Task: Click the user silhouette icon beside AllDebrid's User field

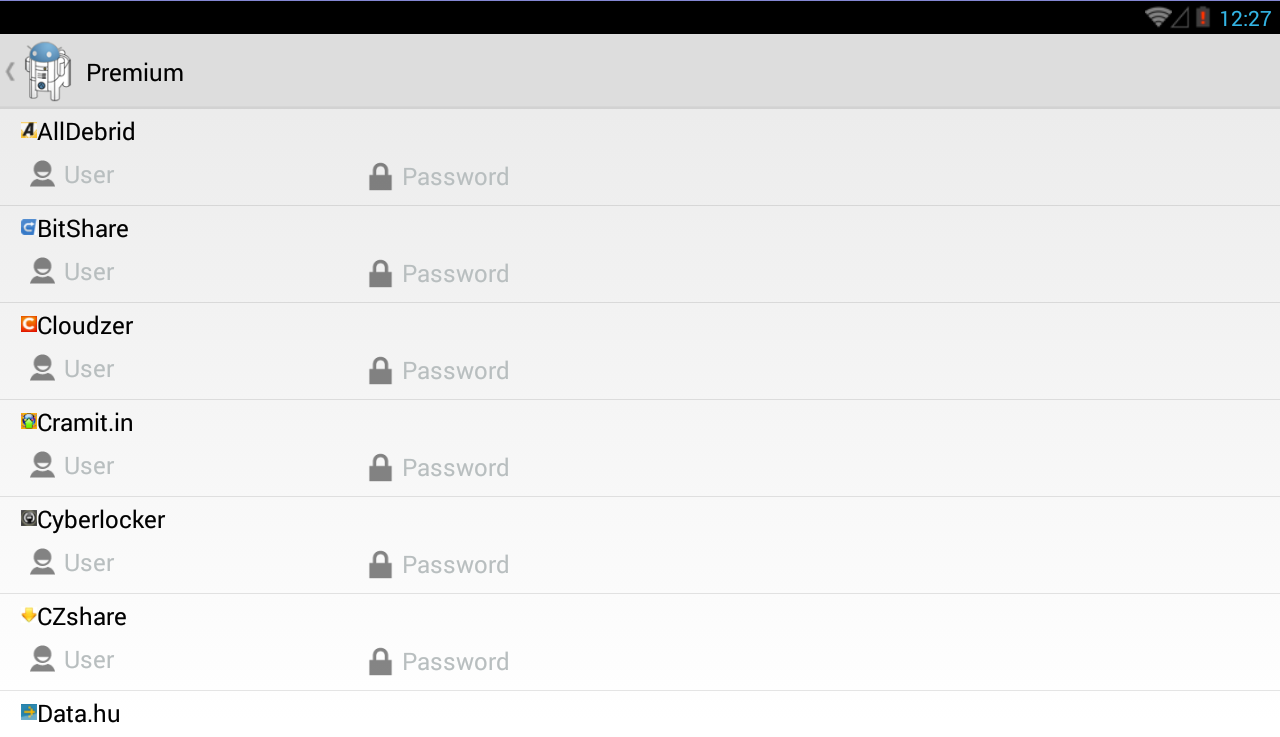Action: tap(42, 173)
